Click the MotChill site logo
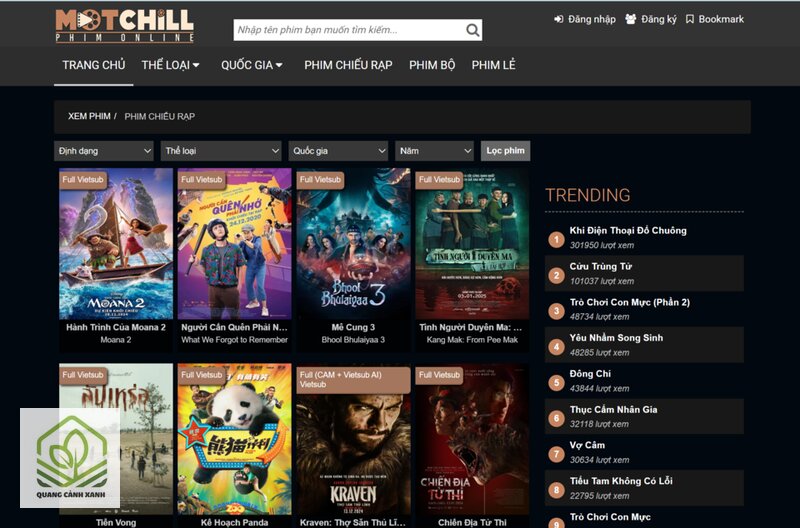The image size is (800, 528). (124, 26)
